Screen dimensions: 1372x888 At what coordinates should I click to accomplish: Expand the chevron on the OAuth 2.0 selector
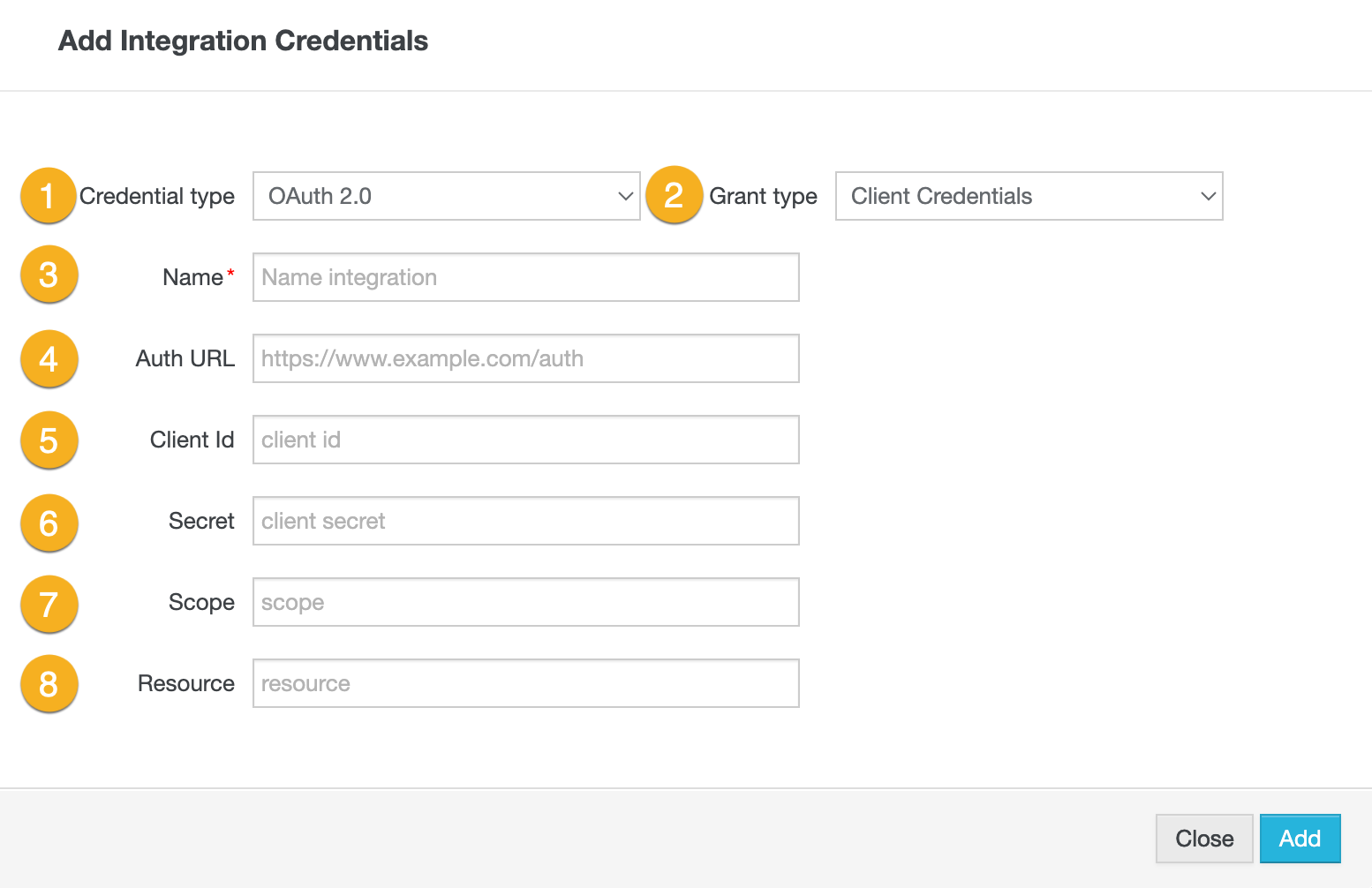624,196
